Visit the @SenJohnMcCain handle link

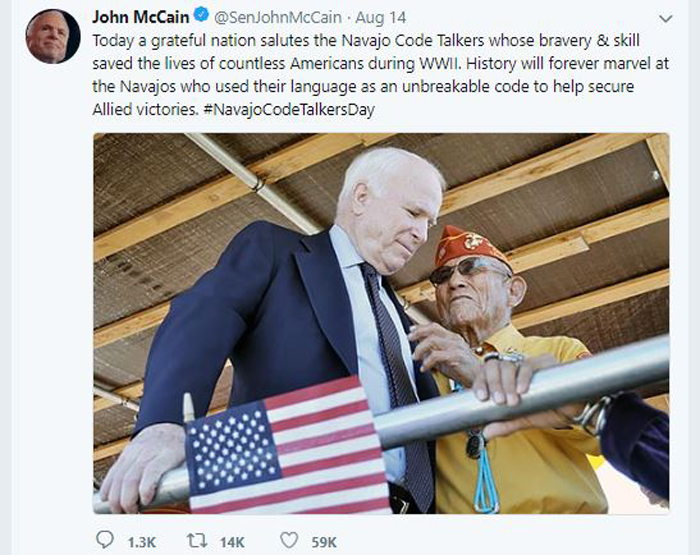coord(278,17)
